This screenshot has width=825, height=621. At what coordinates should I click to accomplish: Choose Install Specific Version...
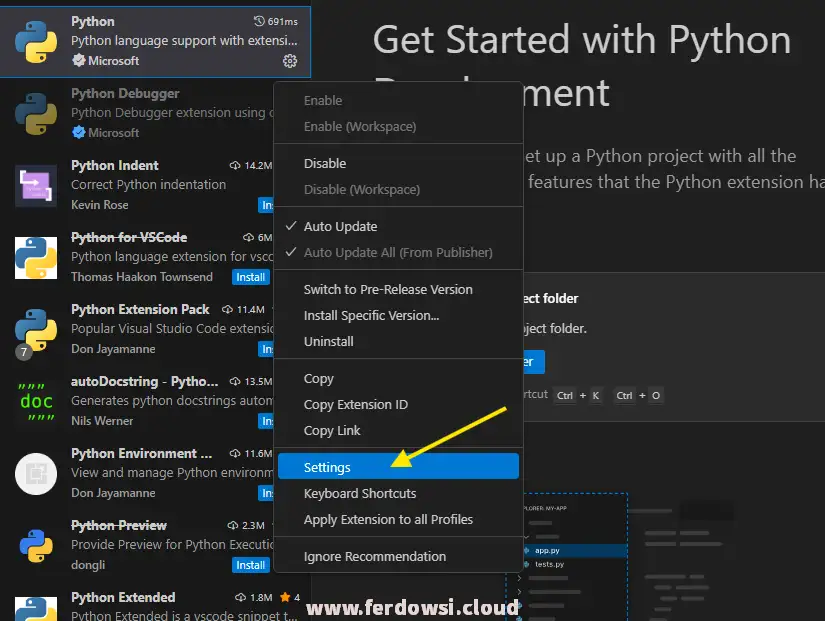[x=398, y=315]
